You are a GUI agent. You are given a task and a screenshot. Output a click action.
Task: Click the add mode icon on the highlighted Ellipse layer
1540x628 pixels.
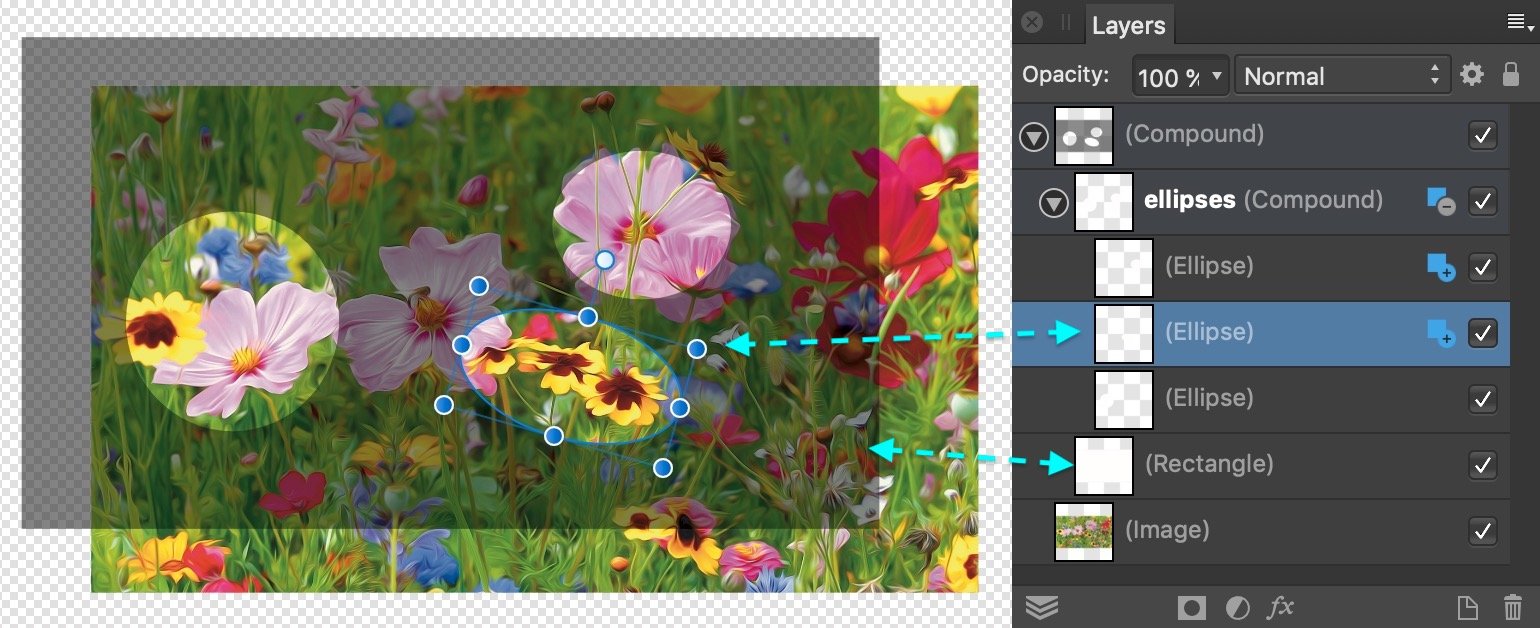[1441, 334]
